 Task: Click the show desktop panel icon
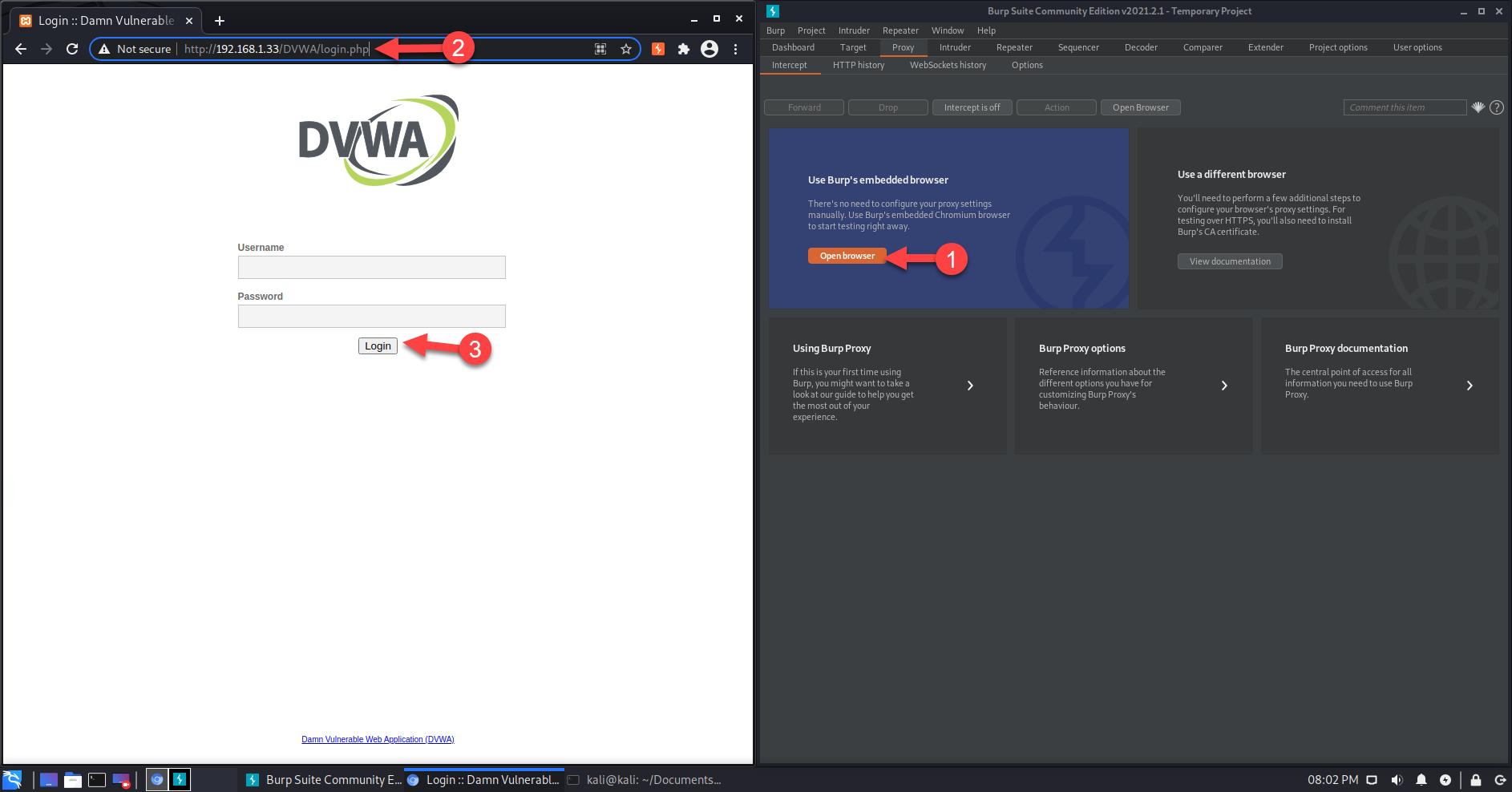(49, 780)
